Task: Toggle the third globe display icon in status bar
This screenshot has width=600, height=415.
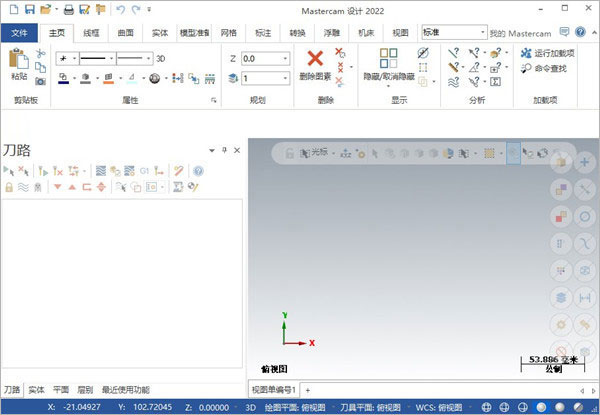Action: [x=523, y=407]
